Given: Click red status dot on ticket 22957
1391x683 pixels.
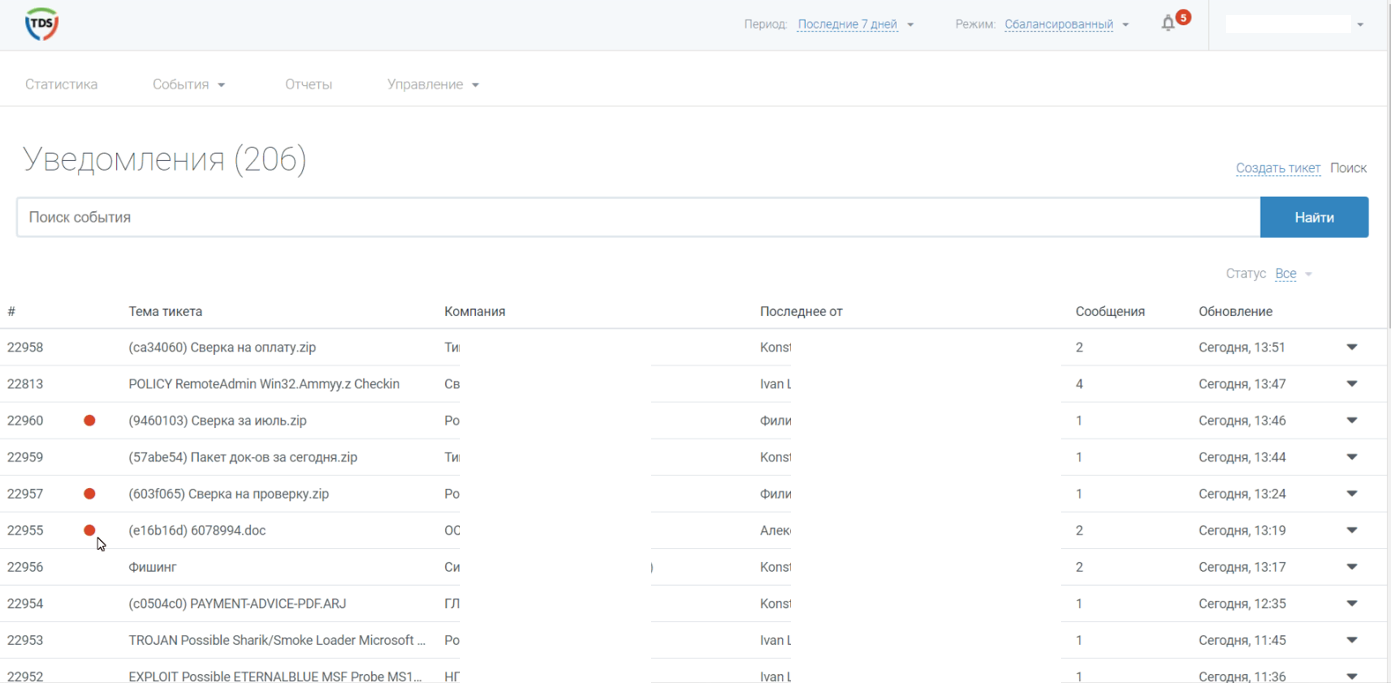Looking at the screenshot, I should (x=89, y=494).
